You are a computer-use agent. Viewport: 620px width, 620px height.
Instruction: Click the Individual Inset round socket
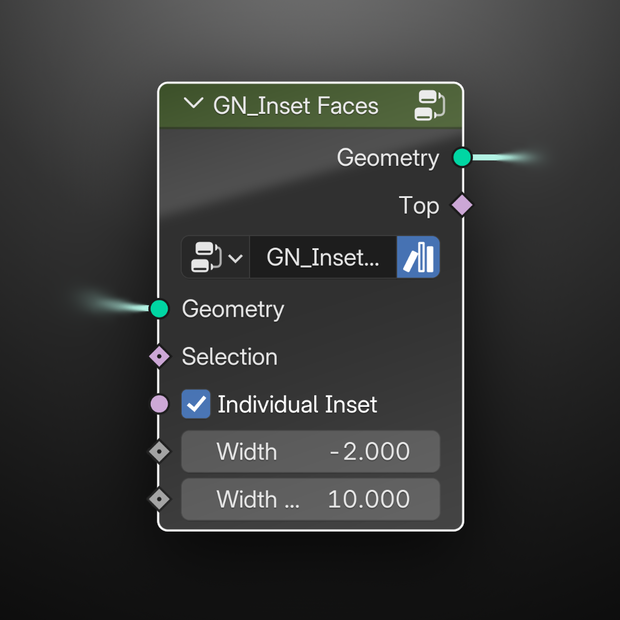click(159, 404)
